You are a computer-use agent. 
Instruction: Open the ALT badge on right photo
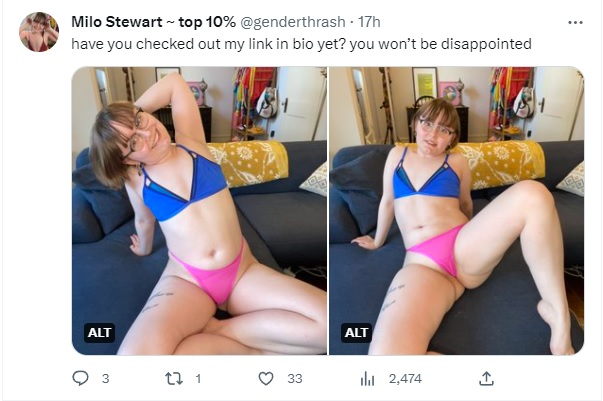pos(356,333)
